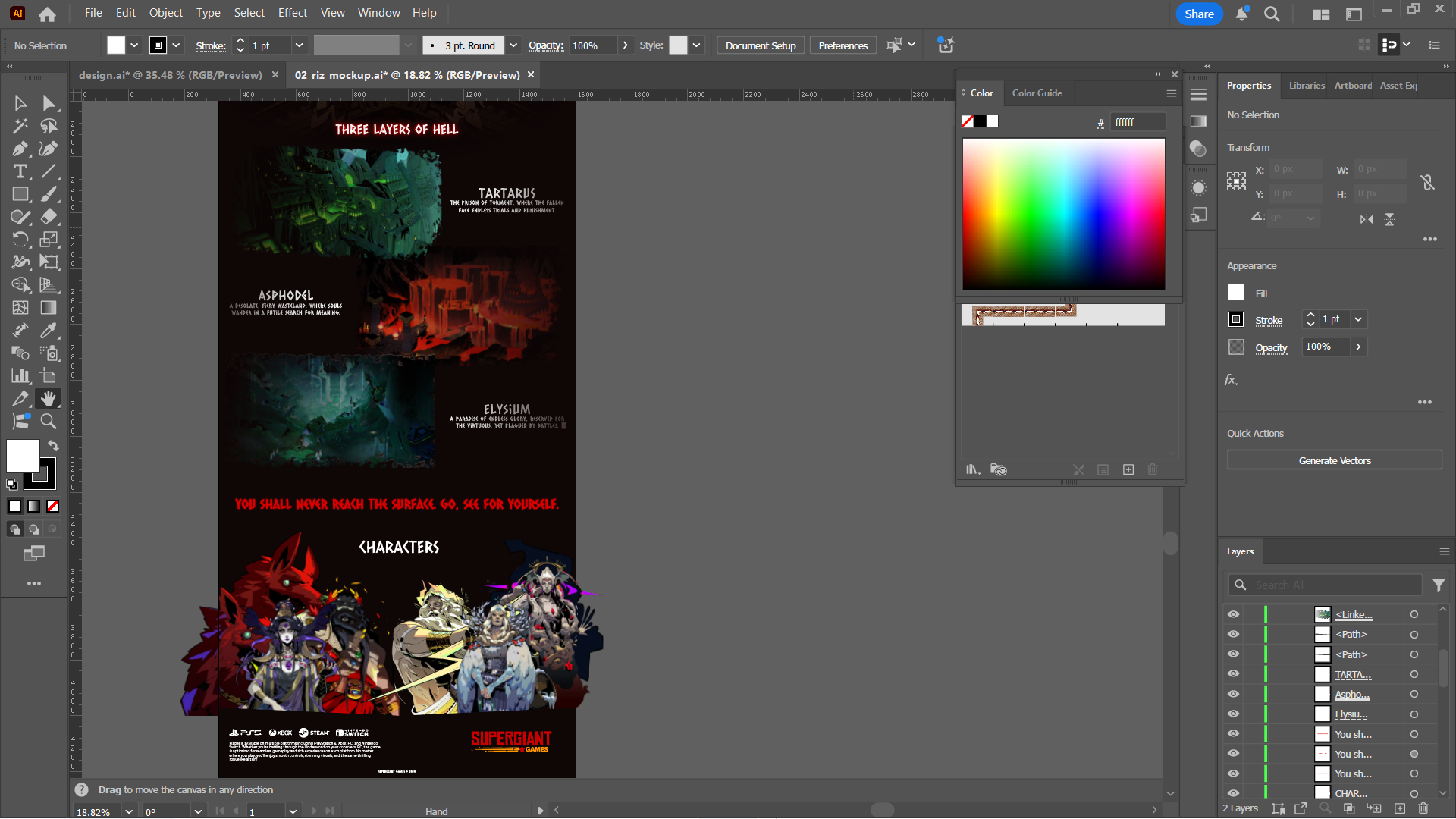Image resolution: width=1456 pixels, height=819 pixels.
Task: Pick a color from the spectrum field
Action: pyautogui.click(x=1063, y=214)
